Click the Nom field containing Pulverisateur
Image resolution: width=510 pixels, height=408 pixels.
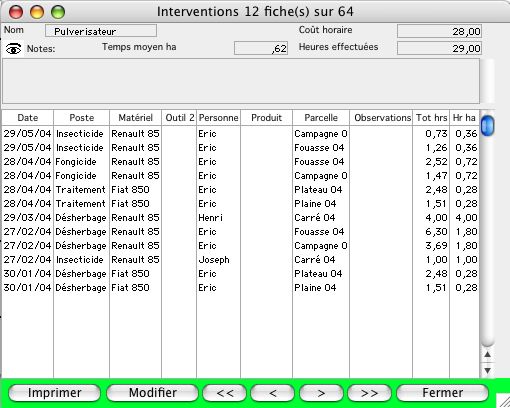101,31
